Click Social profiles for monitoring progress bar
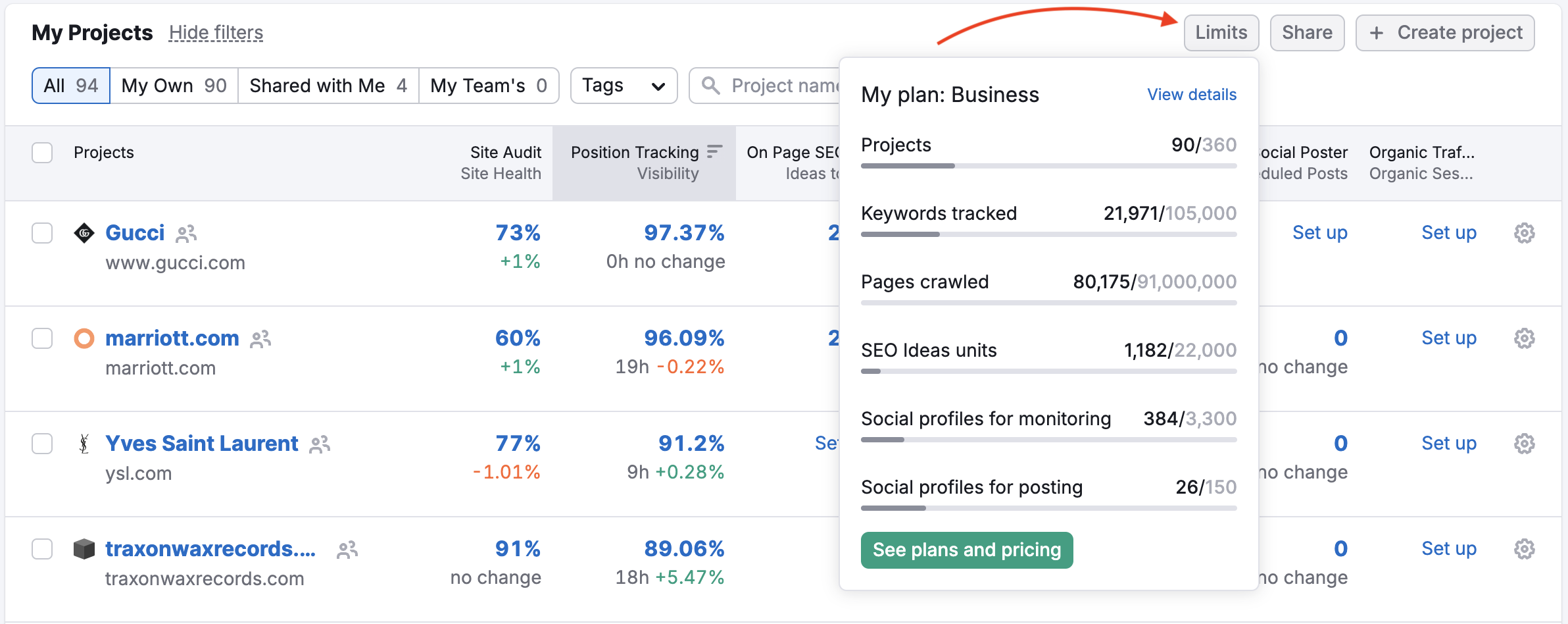The image size is (1568, 624). point(1048,440)
